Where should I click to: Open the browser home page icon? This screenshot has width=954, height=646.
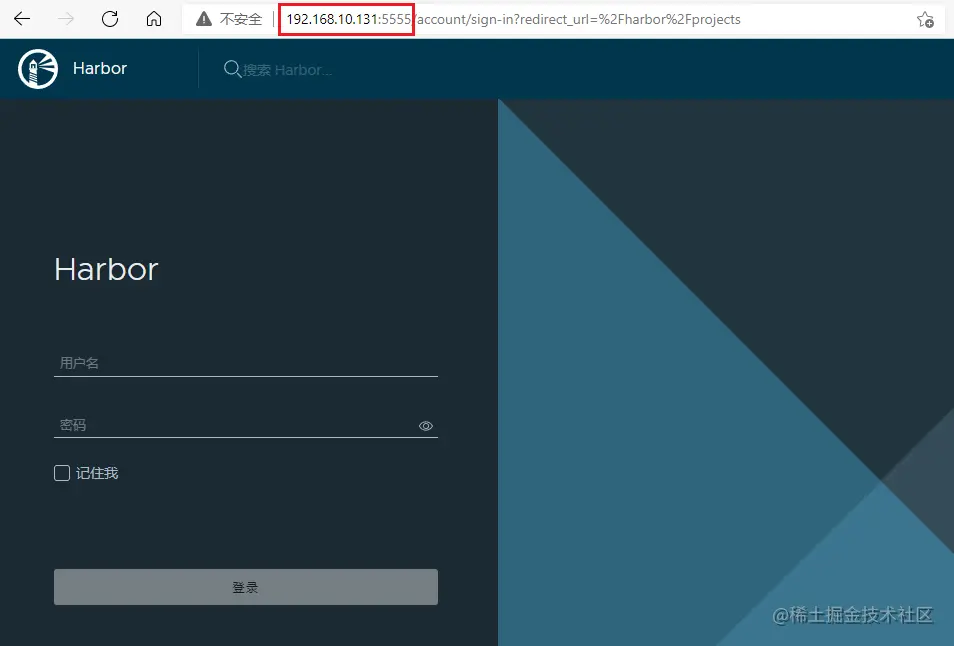pyautogui.click(x=154, y=19)
